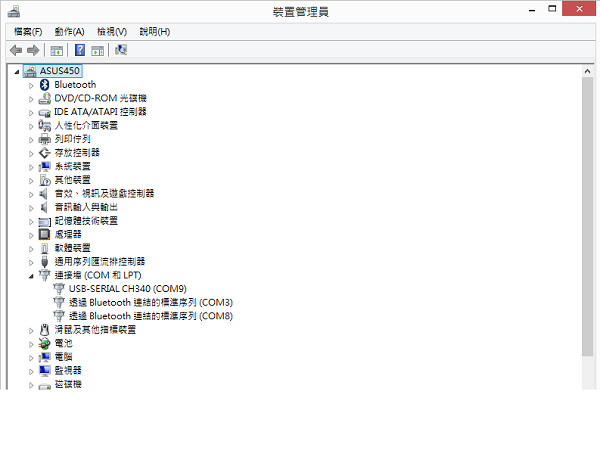
Task: Expand the 其他裝置 category
Action: [31, 181]
